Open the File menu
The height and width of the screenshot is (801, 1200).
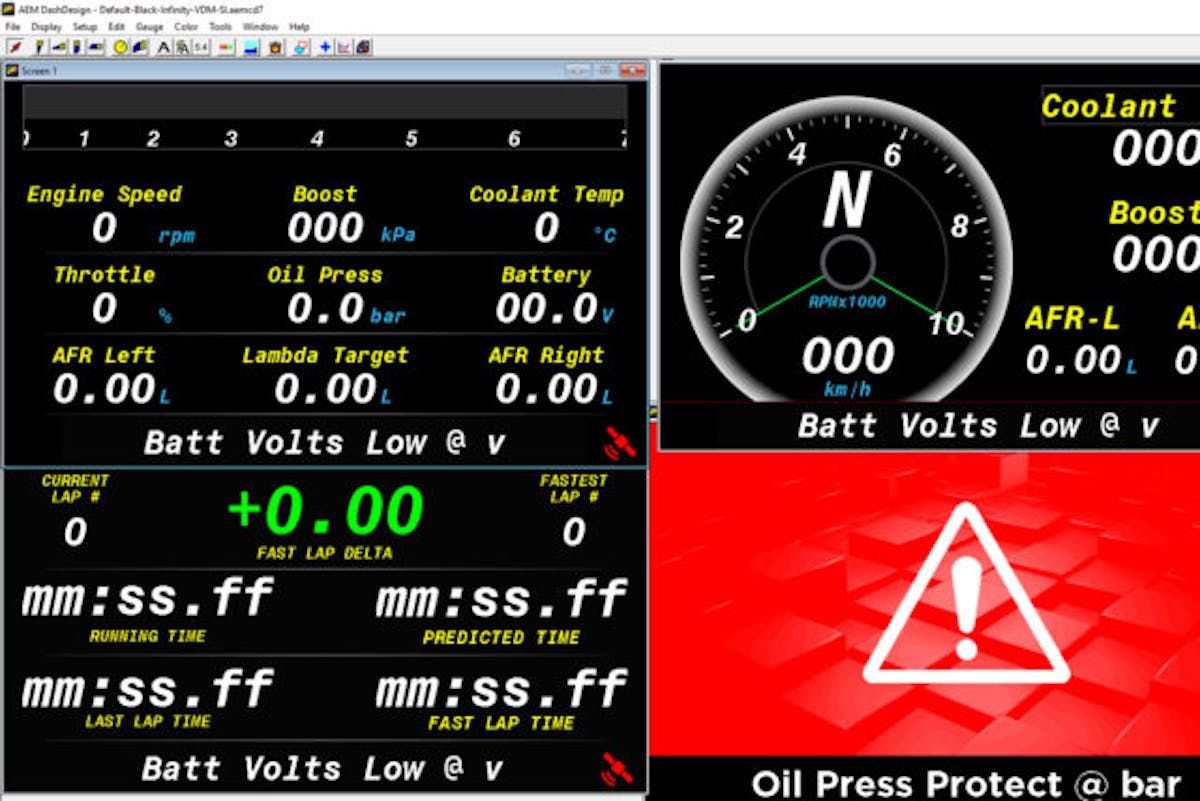13,27
